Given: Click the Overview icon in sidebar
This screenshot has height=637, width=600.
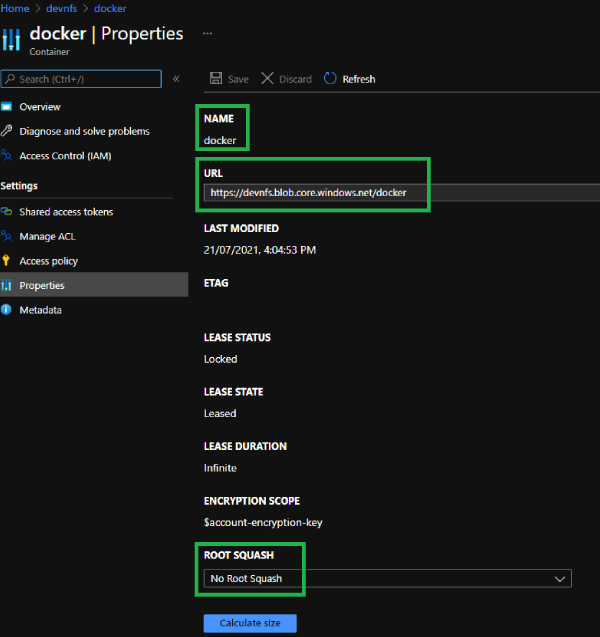Looking at the screenshot, I should (8, 107).
